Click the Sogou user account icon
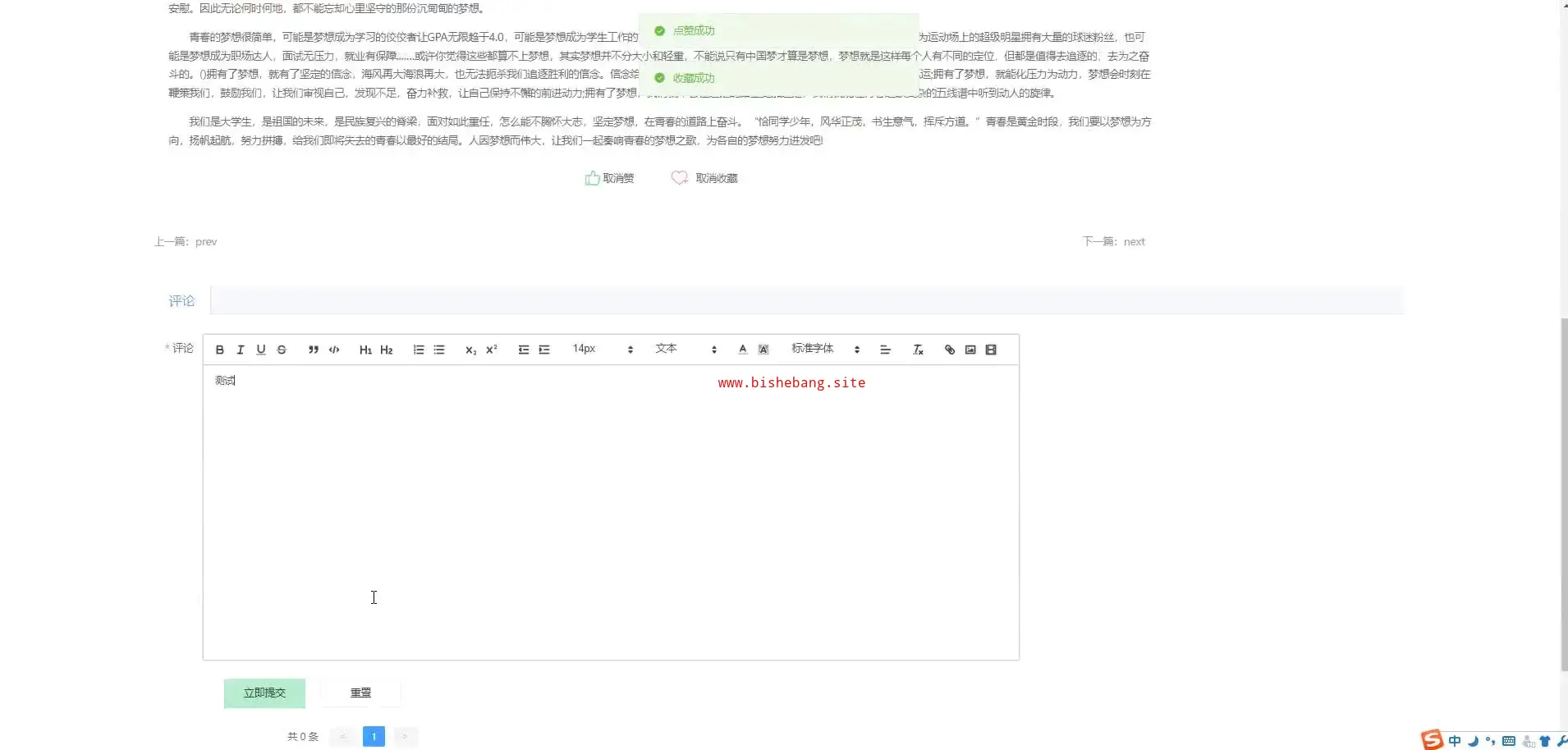The width and height of the screenshot is (1568, 750). [x=1528, y=741]
